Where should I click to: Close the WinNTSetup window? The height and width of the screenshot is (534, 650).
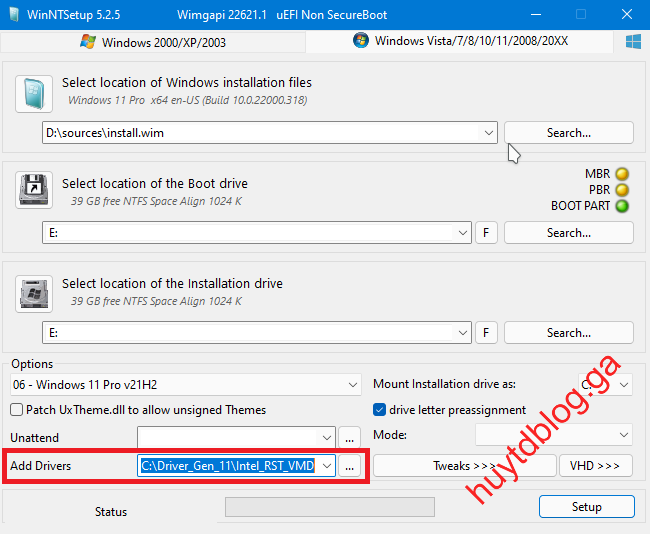coord(627,15)
